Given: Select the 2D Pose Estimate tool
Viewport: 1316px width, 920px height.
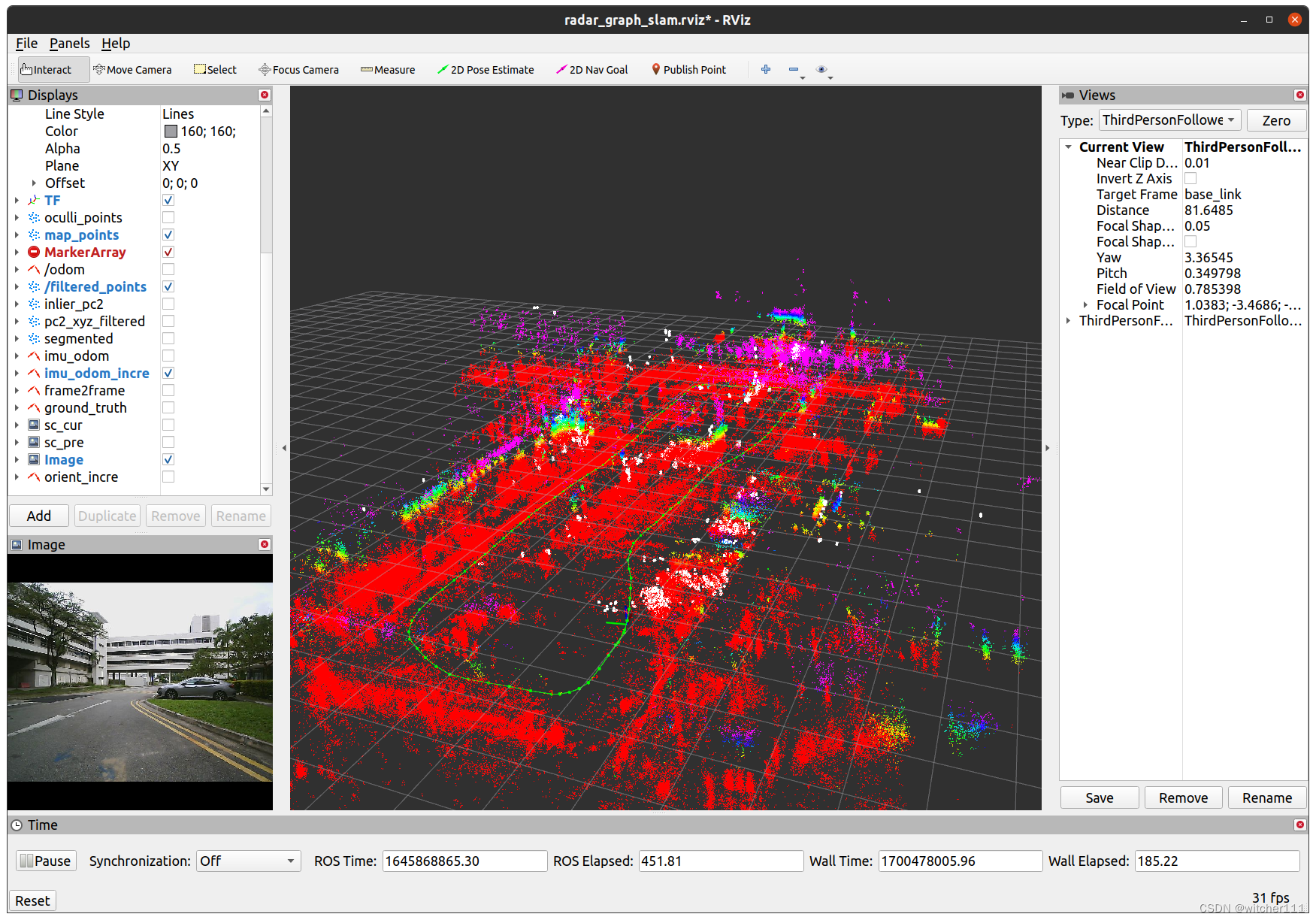Looking at the screenshot, I should [x=486, y=70].
